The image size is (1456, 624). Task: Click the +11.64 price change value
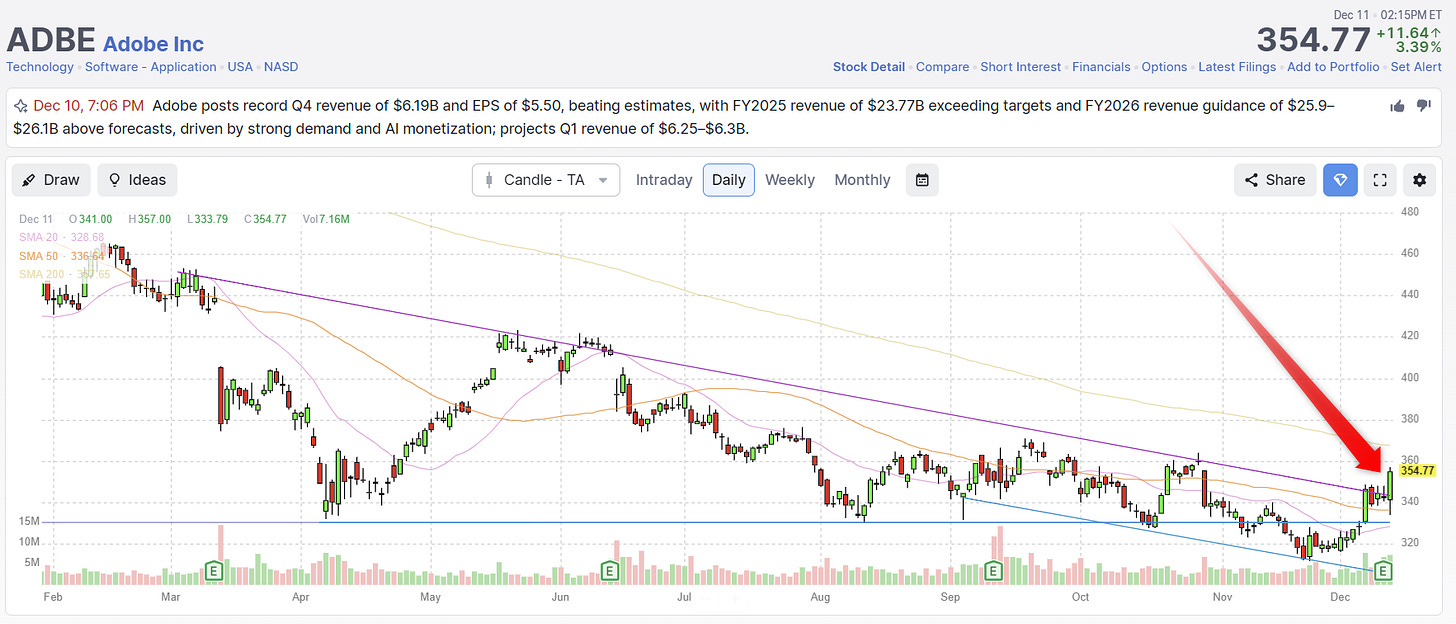tap(1404, 32)
